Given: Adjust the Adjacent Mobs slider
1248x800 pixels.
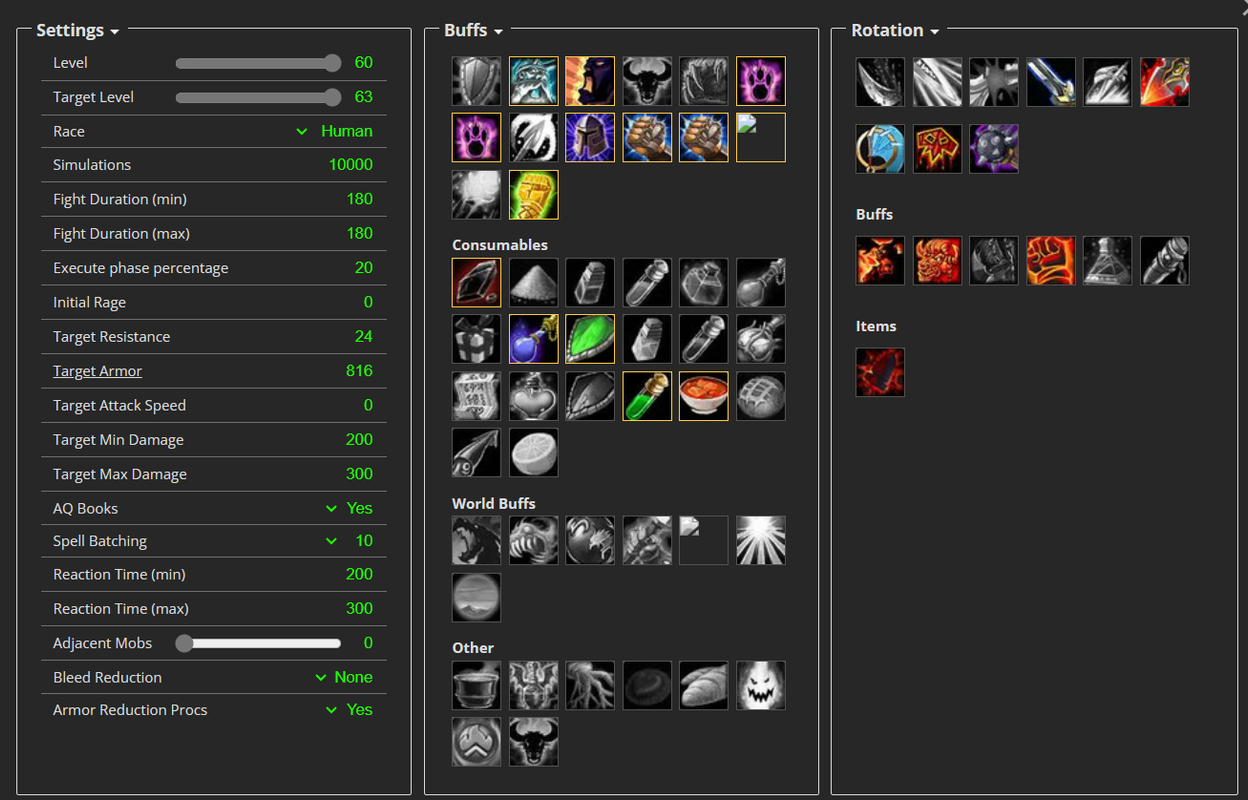Looking at the screenshot, I should pyautogui.click(x=258, y=643).
